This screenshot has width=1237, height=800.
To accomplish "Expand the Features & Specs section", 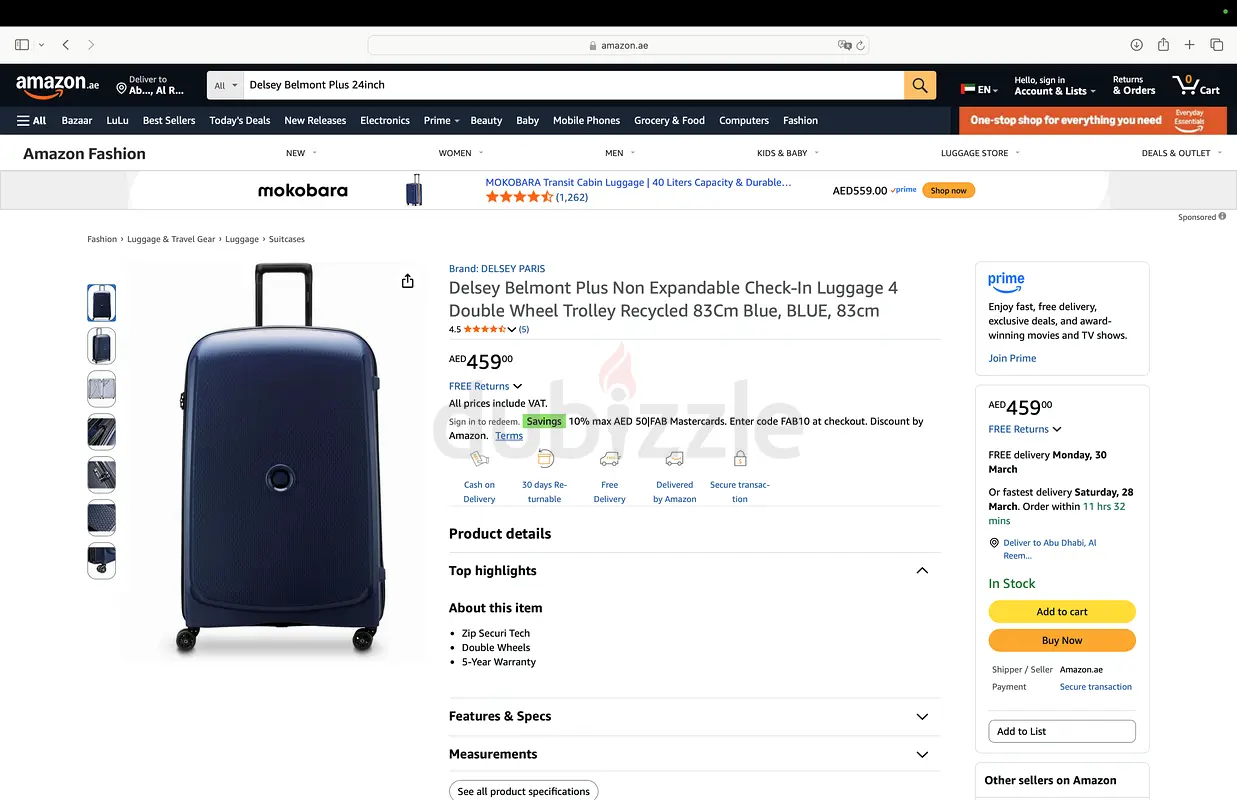I will [921, 717].
